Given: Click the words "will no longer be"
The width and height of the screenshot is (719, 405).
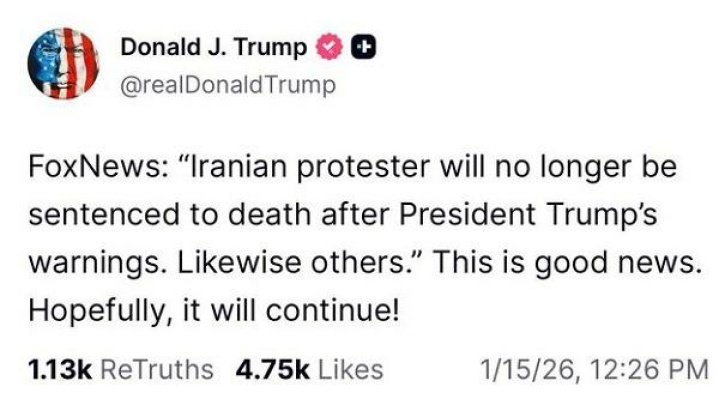Looking at the screenshot, I should [558, 166].
